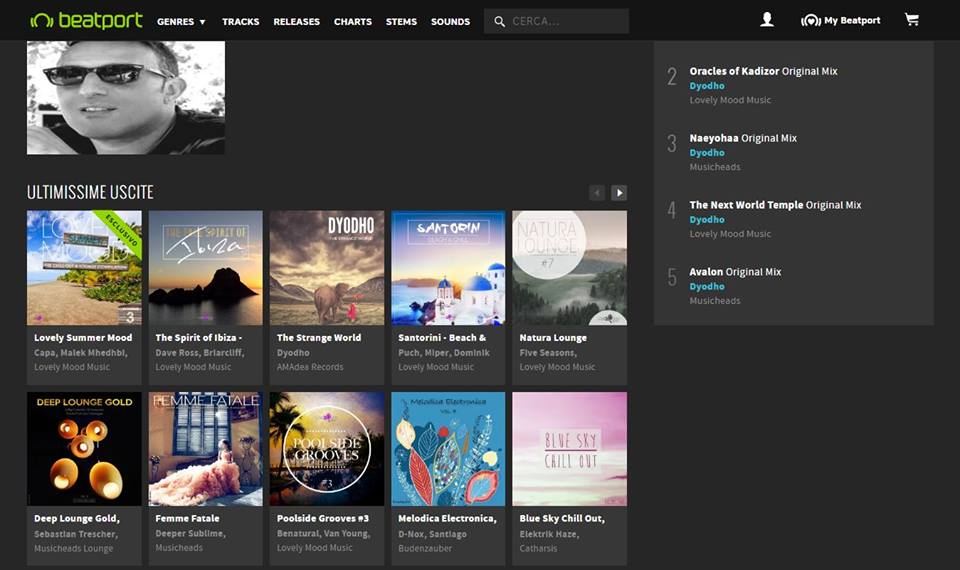960x570 pixels.
Task: Click the Beatport logo
Action: tap(86, 21)
